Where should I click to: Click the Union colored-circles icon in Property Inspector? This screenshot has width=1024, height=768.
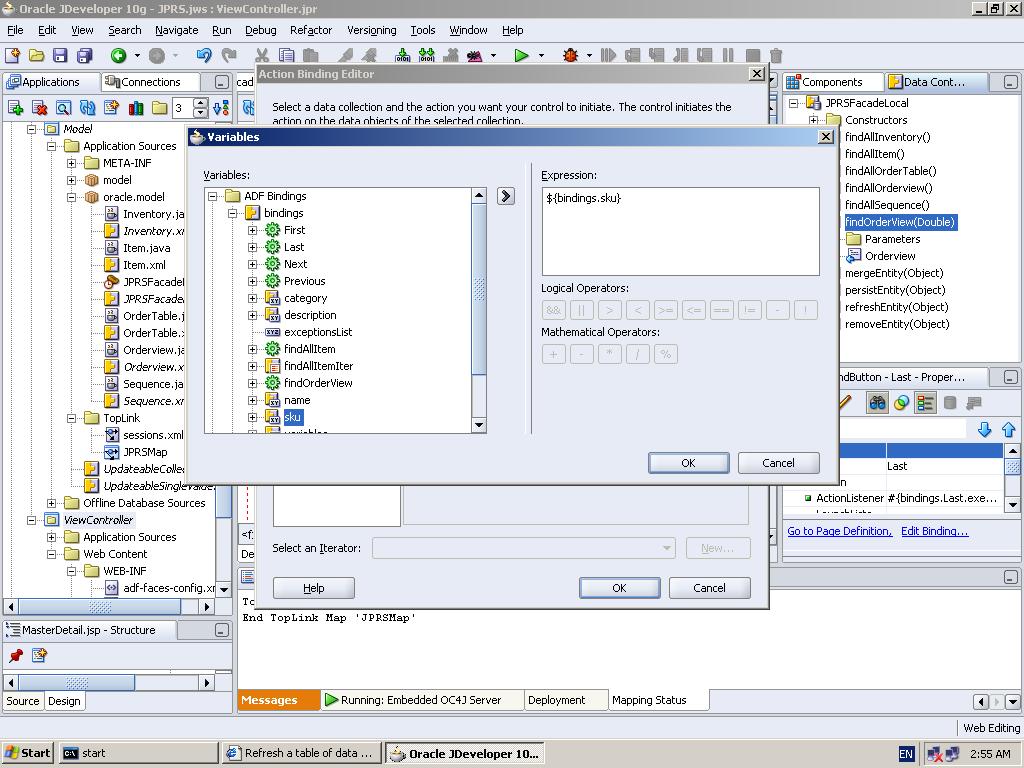[901, 403]
